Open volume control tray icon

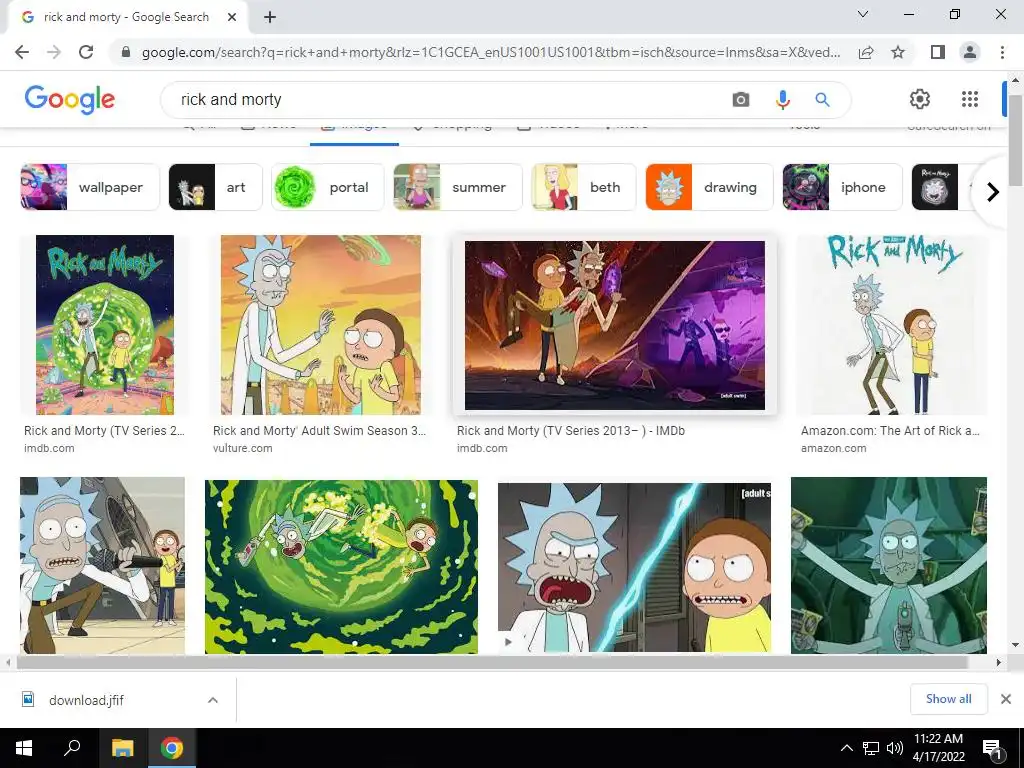[x=895, y=748]
